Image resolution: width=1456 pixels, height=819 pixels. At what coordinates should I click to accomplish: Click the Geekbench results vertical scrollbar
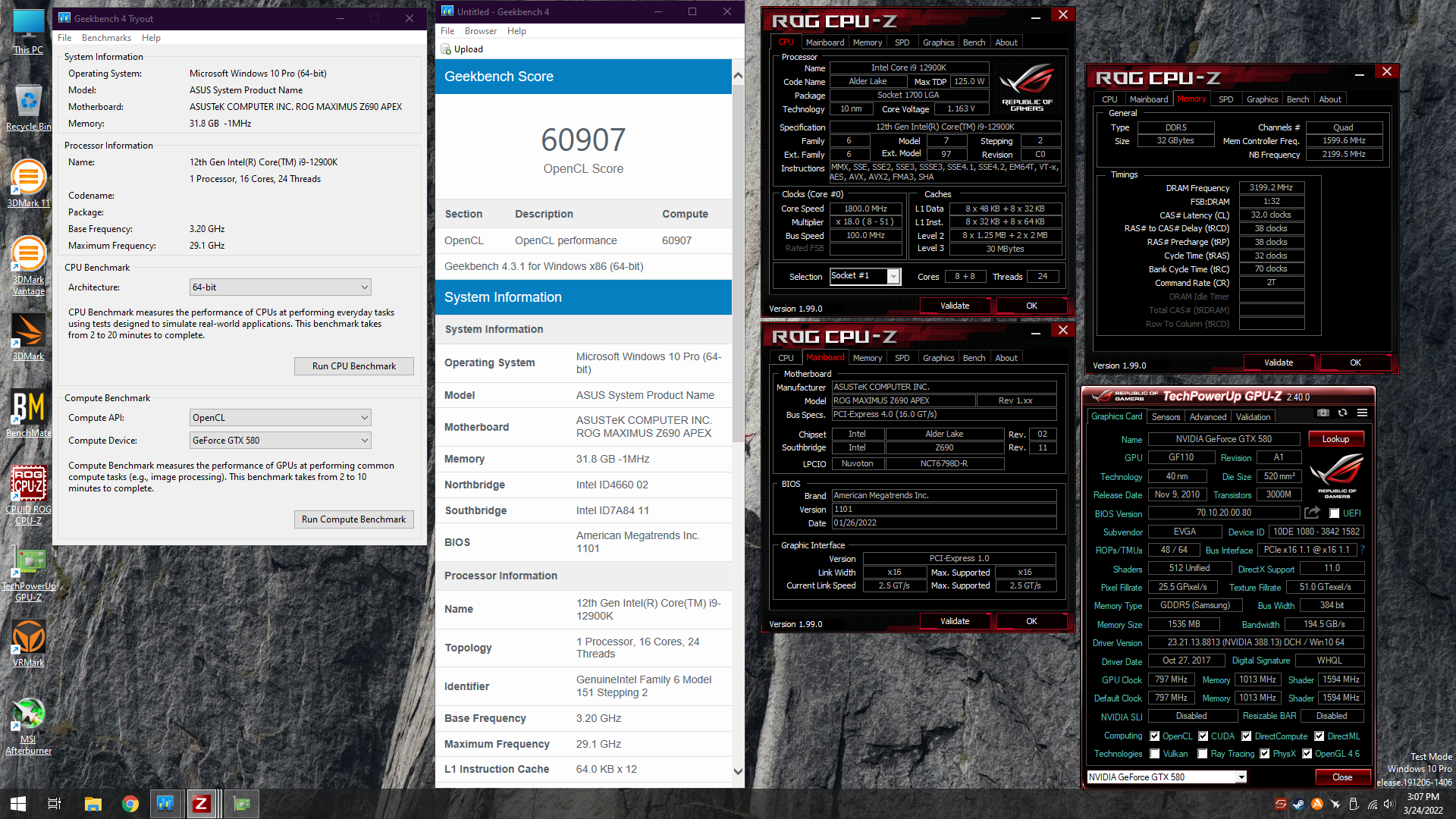[x=738, y=262]
